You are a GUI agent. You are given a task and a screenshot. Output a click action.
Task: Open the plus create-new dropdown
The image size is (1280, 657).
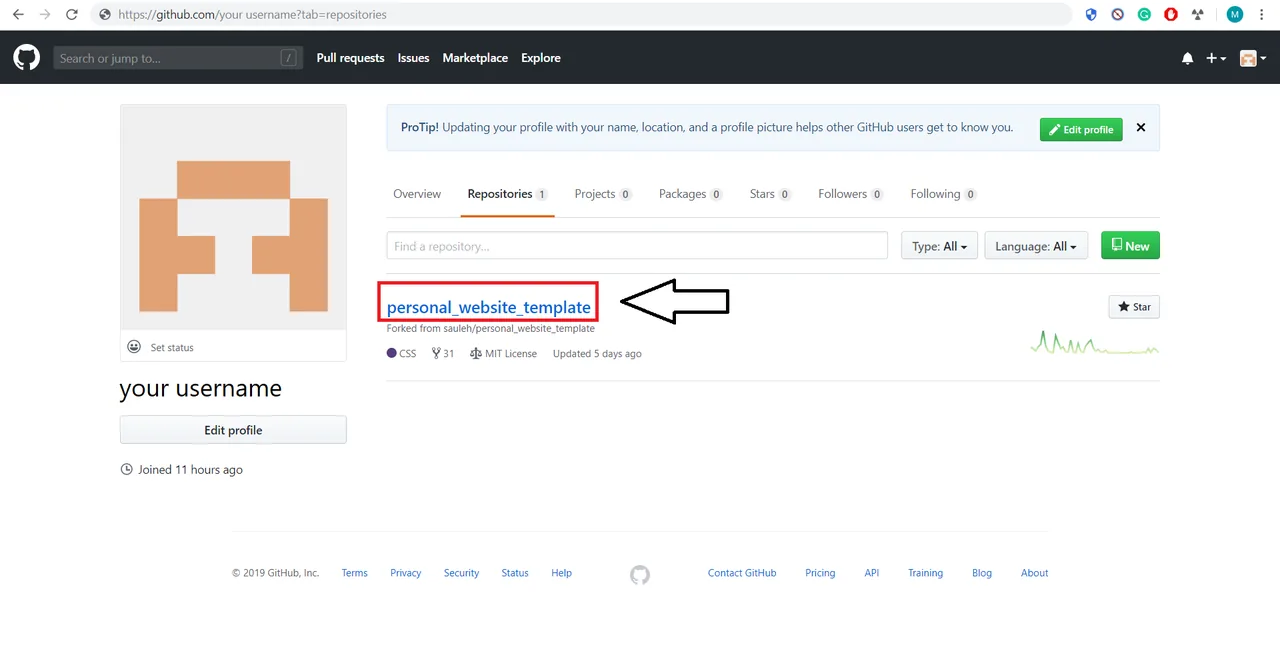[x=1215, y=59]
